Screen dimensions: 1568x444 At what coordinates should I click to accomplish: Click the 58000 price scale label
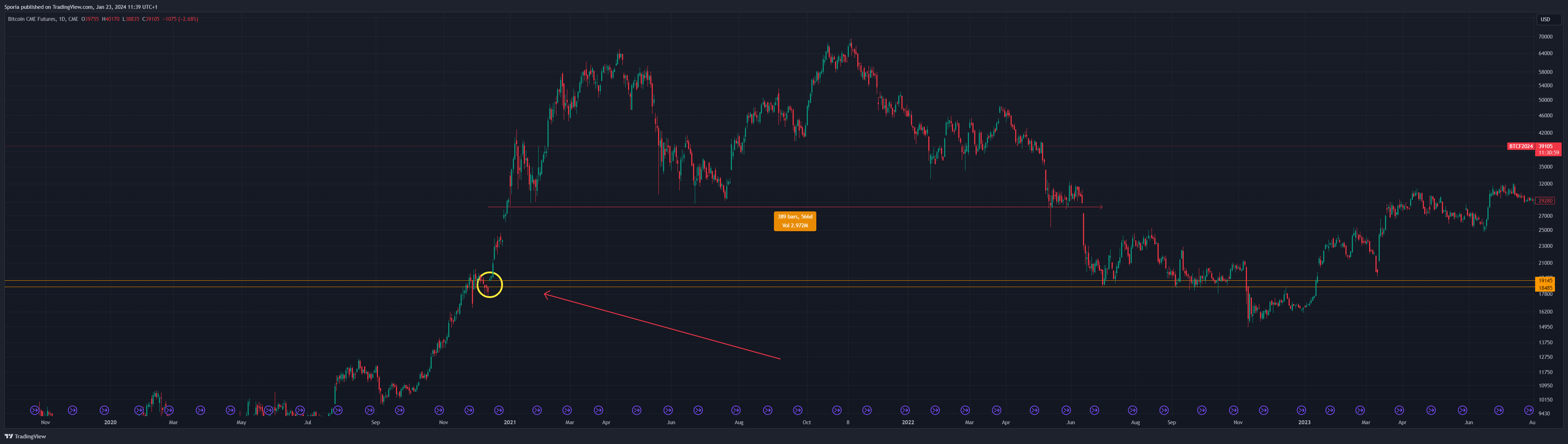(1545, 72)
